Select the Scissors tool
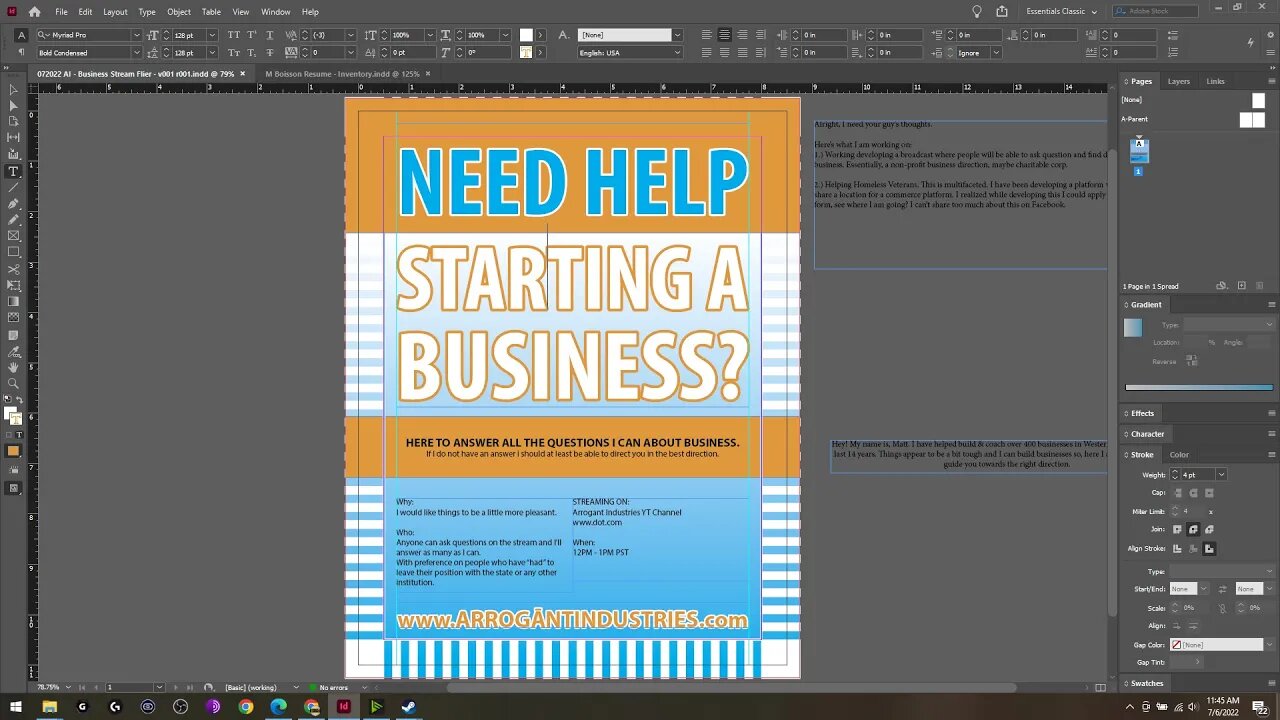 click(x=13, y=269)
